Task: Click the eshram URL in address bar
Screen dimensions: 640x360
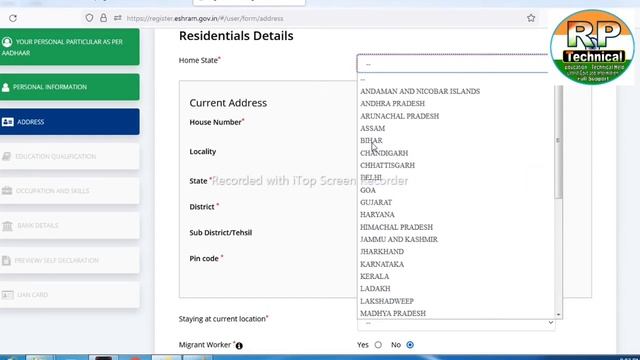Action: tap(205, 18)
